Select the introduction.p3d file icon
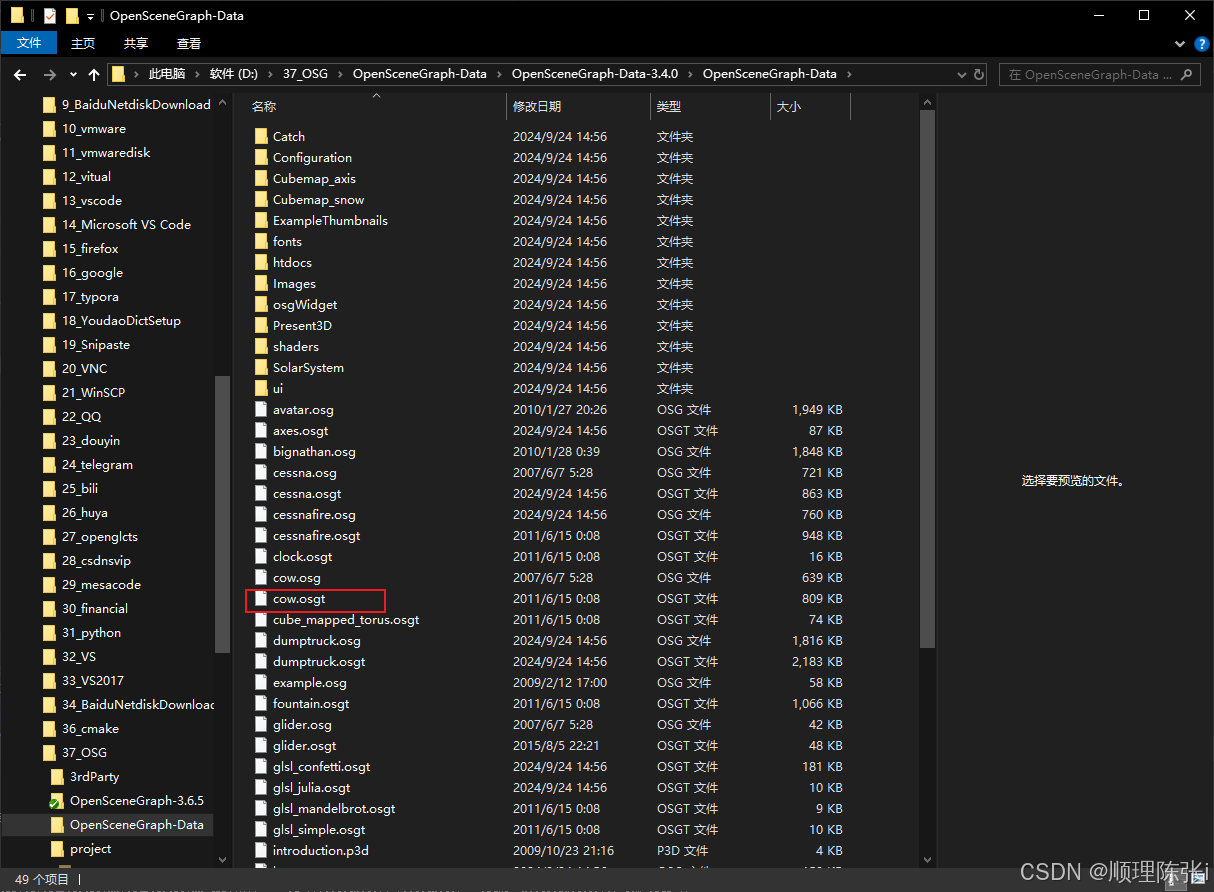The image size is (1214, 892). [x=262, y=850]
